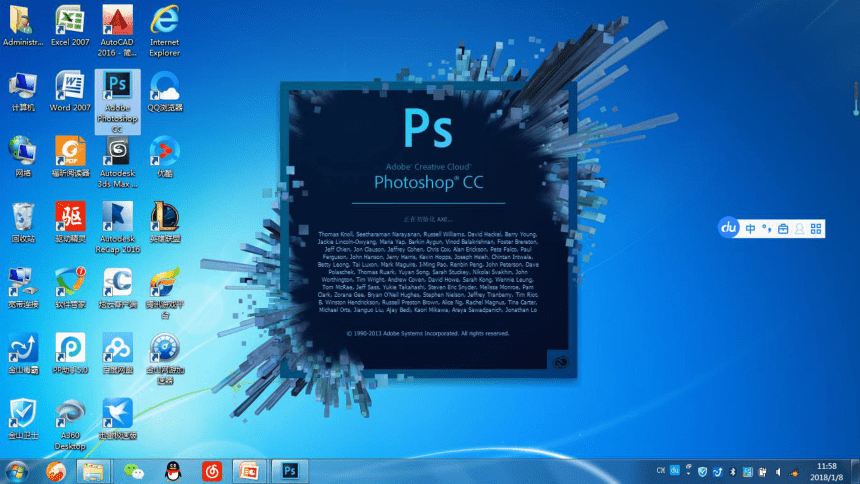Open the Baidu IME toolbox icon

[x=783, y=229]
